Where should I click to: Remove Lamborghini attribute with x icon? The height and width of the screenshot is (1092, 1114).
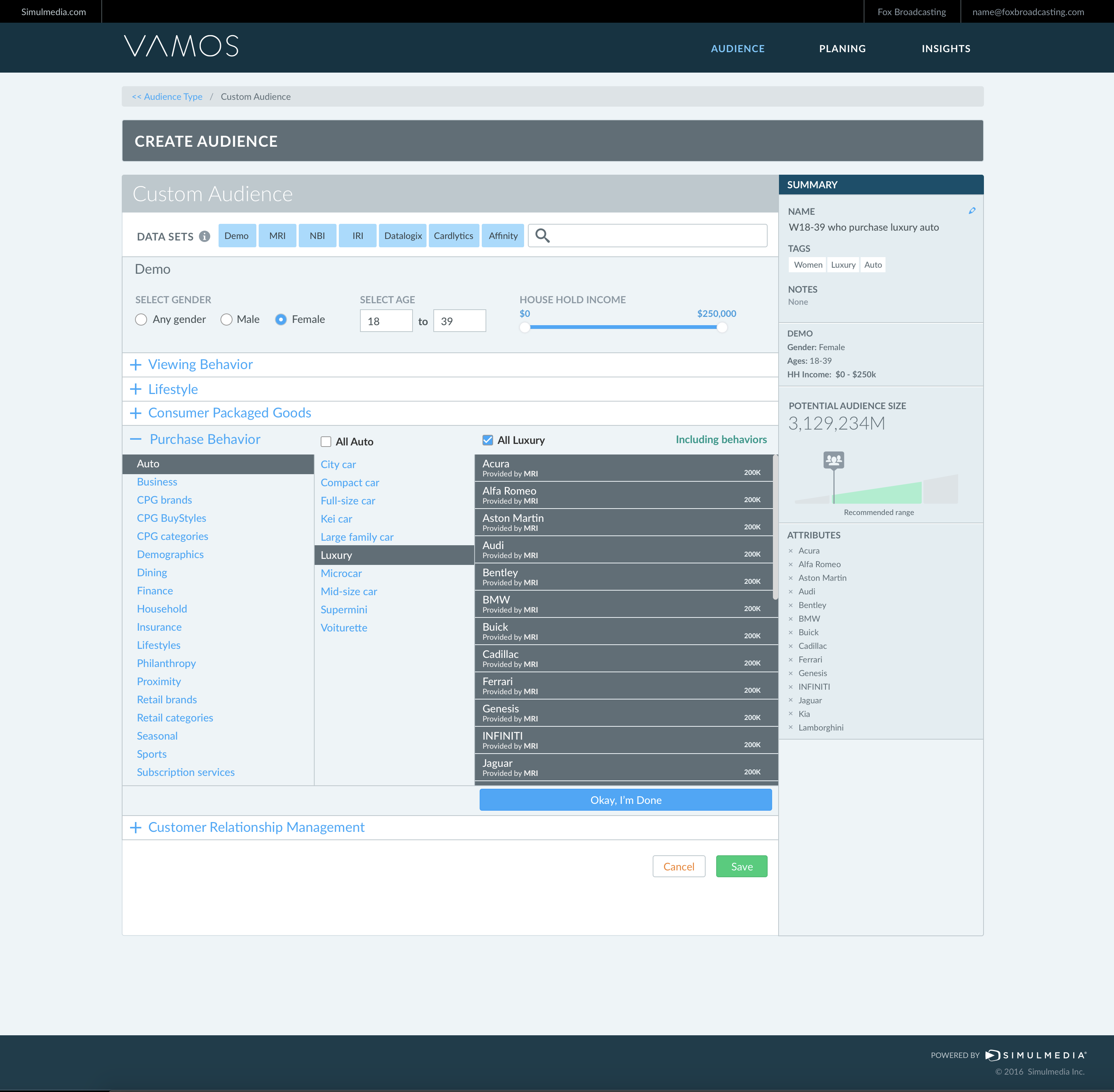[x=790, y=728]
